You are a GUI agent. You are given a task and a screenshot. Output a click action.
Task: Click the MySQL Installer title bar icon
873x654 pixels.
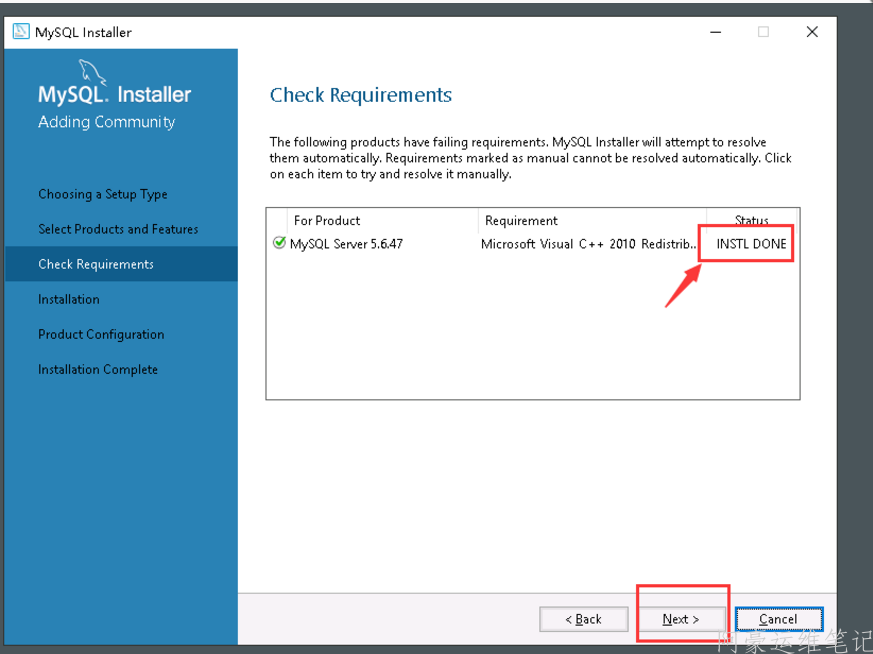(x=21, y=32)
